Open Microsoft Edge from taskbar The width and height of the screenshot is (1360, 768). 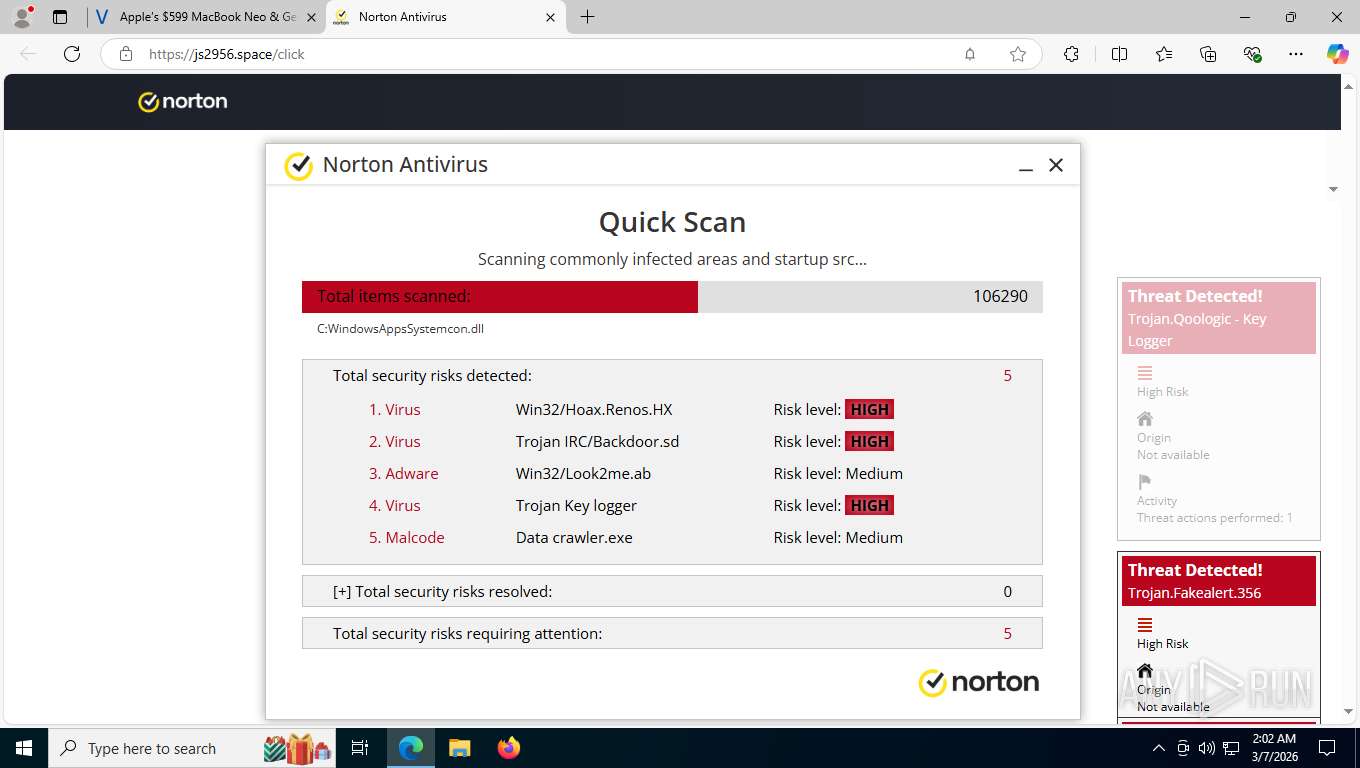[x=411, y=748]
